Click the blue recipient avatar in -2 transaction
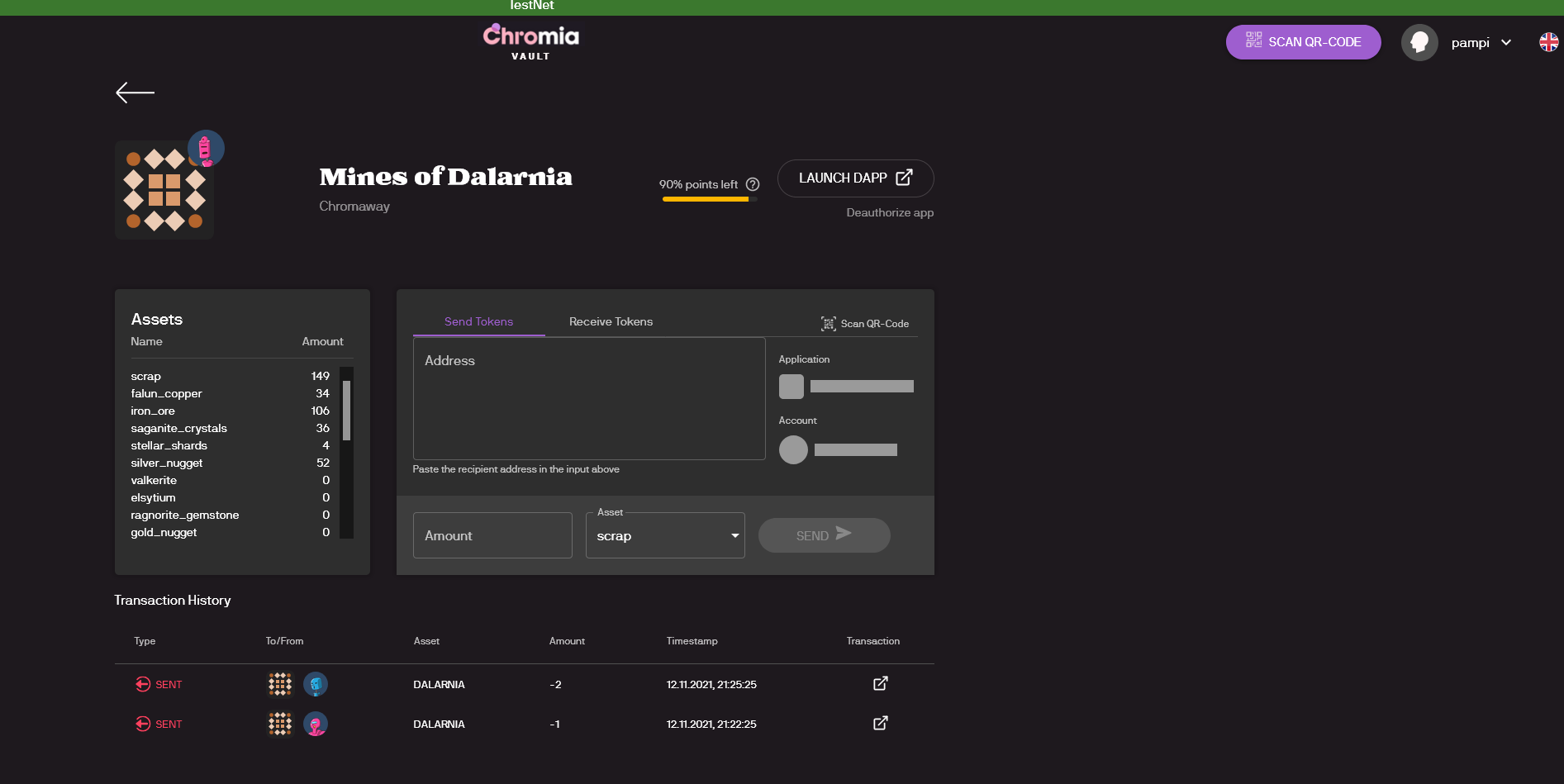The width and height of the screenshot is (1564, 784). [316, 684]
